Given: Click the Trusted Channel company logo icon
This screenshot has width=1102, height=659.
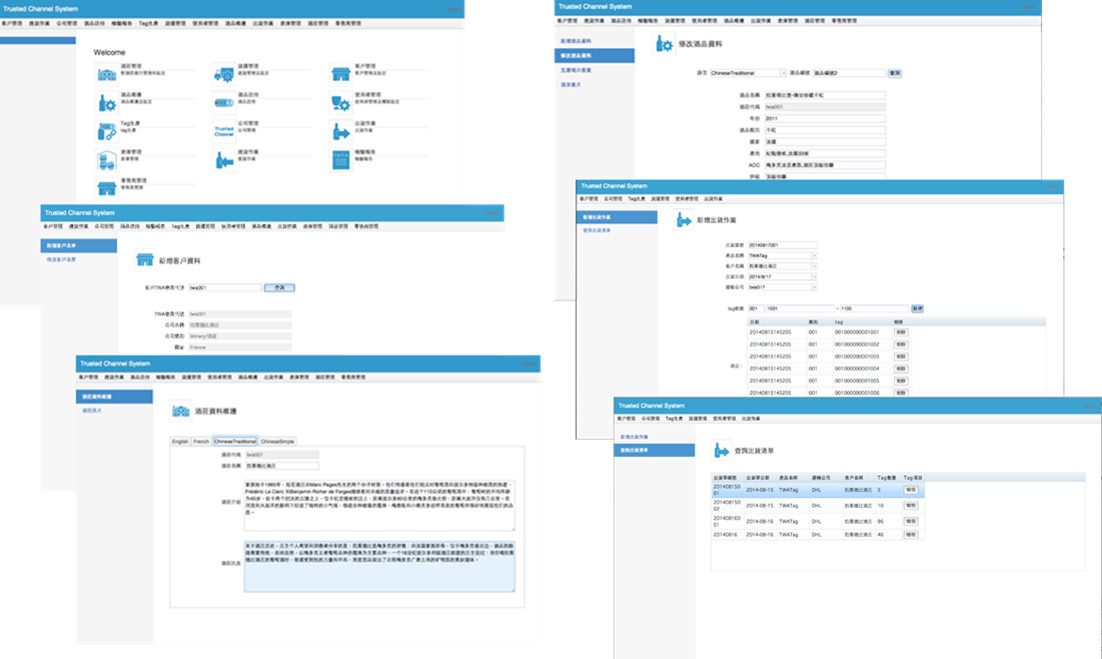Looking at the screenshot, I should (x=222, y=130).
